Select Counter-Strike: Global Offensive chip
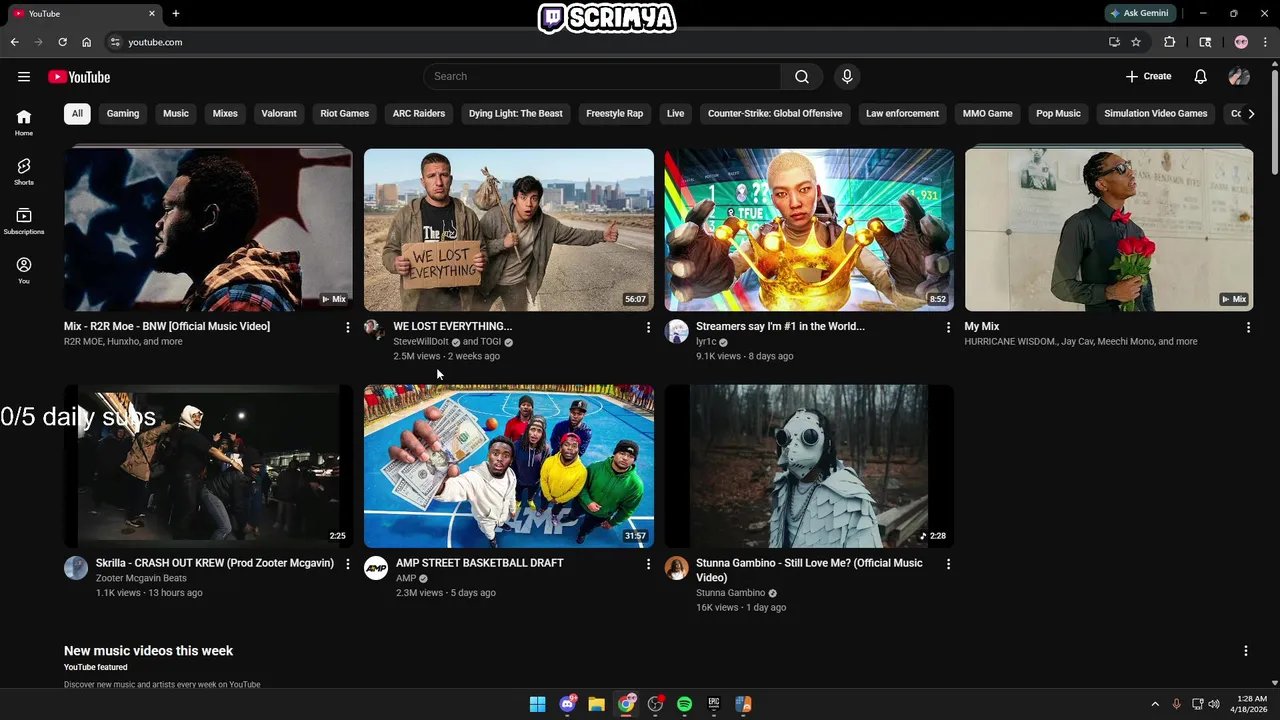1280x720 pixels. coord(775,114)
